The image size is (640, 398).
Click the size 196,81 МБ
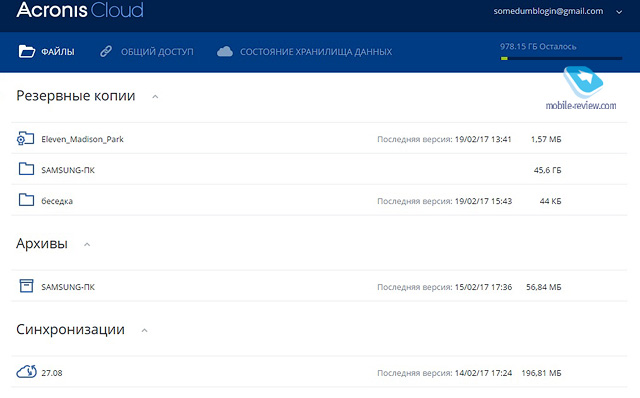[x=542, y=373]
